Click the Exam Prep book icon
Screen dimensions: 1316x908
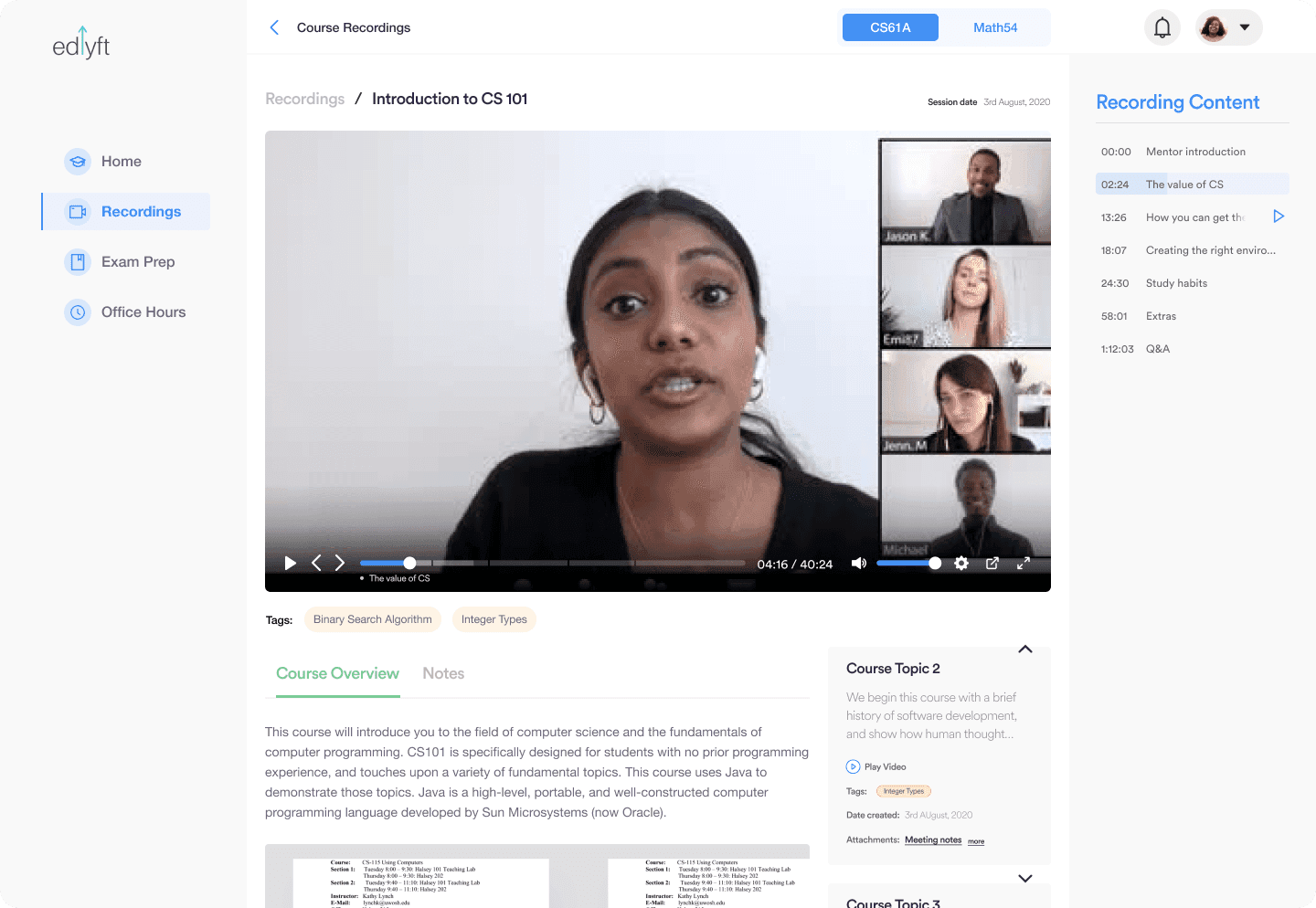tap(78, 262)
